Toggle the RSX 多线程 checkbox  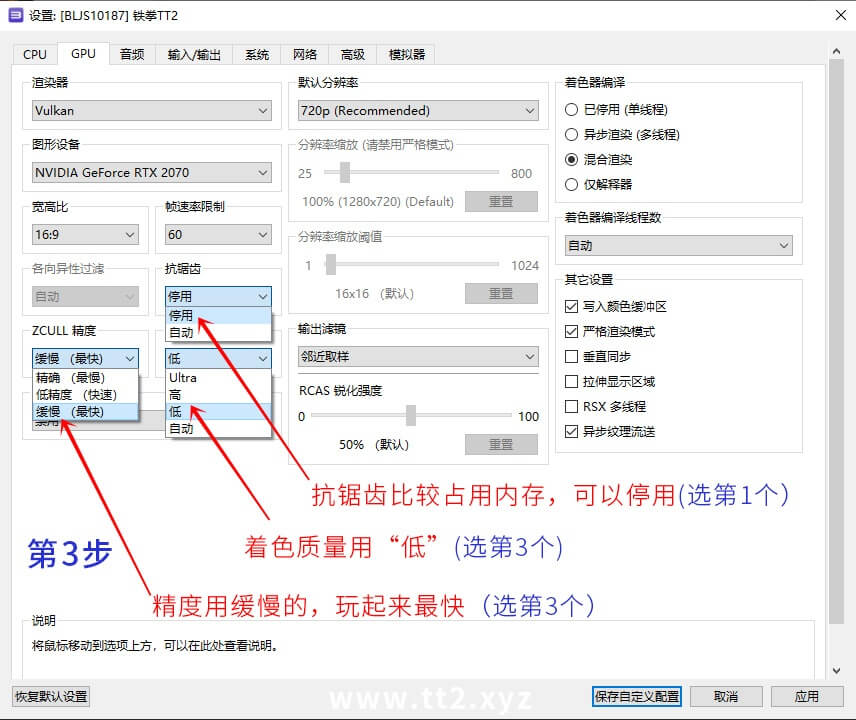(x=572, y=407)
